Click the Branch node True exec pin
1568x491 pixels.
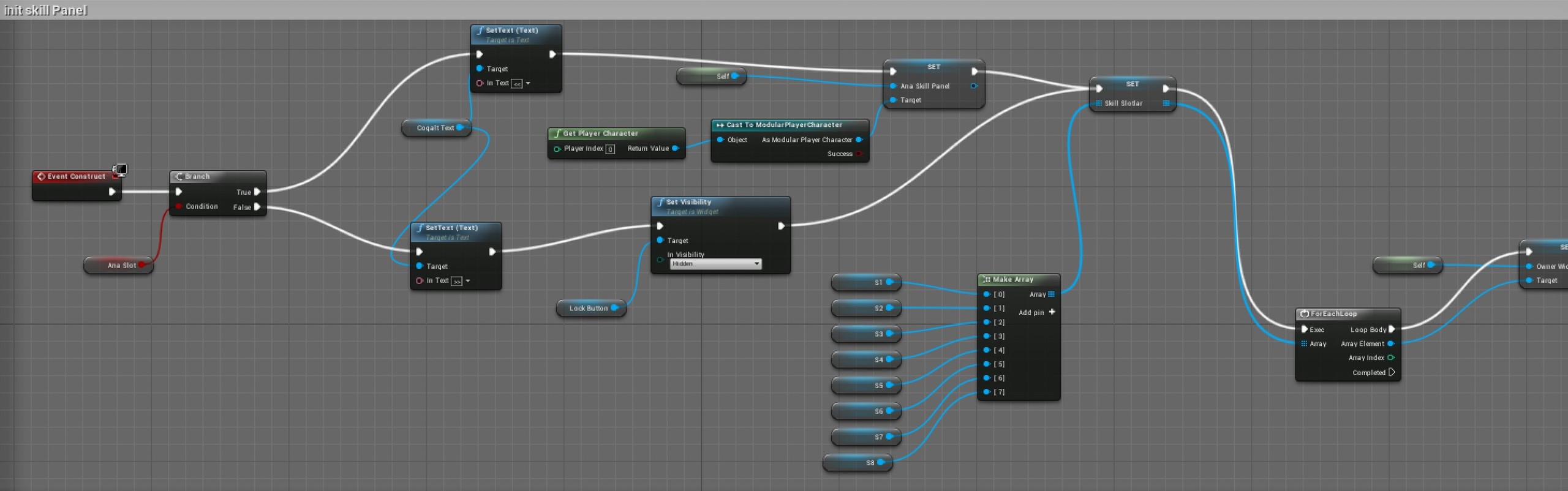pos(257,192)
